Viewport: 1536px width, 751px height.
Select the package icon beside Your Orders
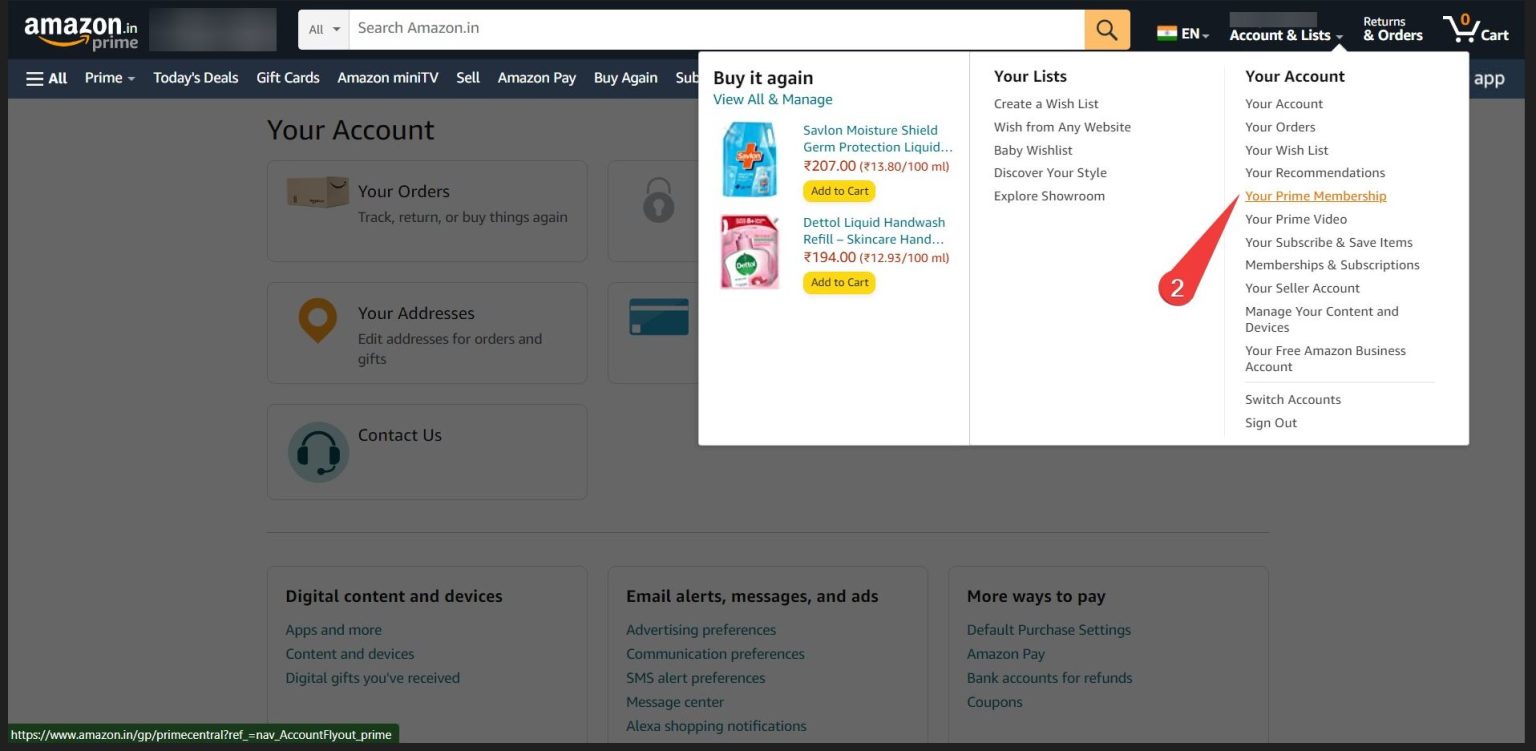[x=317, y=193]
